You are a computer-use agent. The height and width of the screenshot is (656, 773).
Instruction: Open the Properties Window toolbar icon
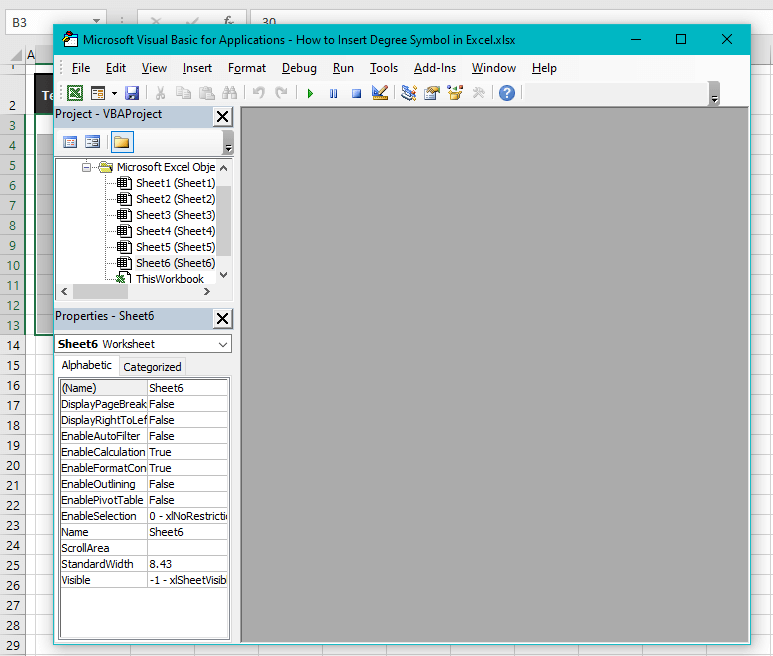coord(432,93)
